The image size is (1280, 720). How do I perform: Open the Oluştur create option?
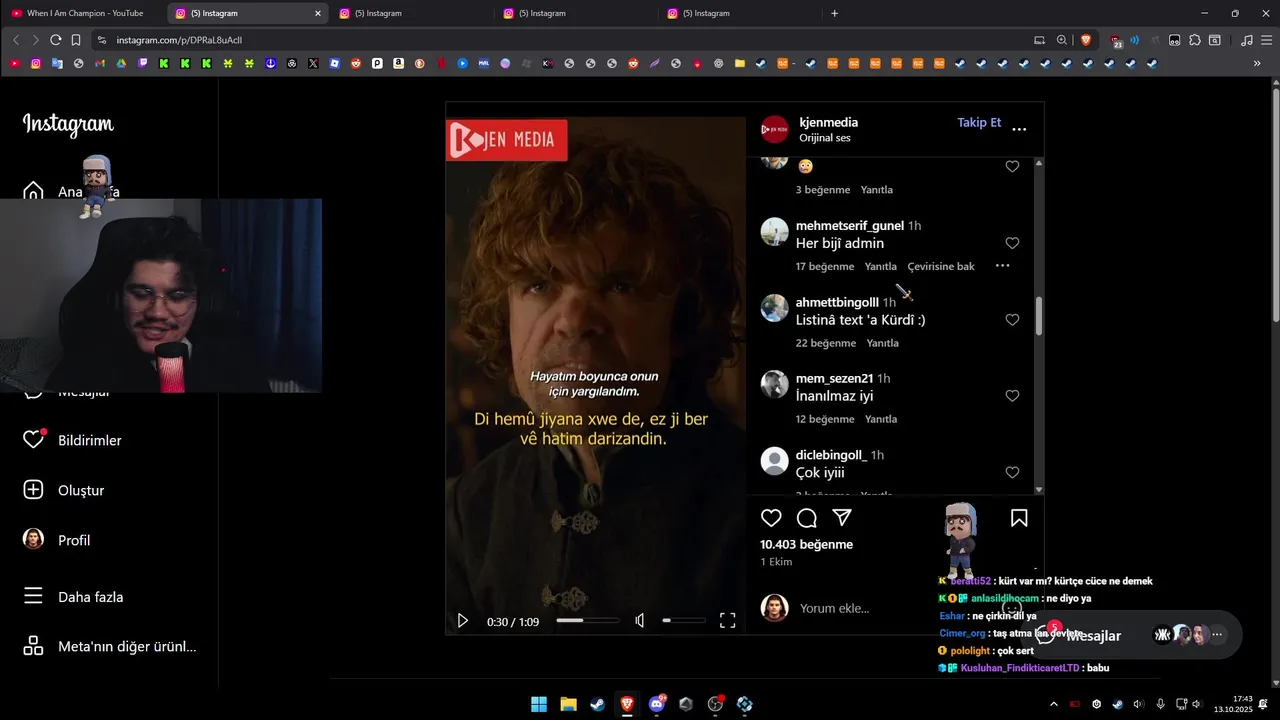[63, 490]
